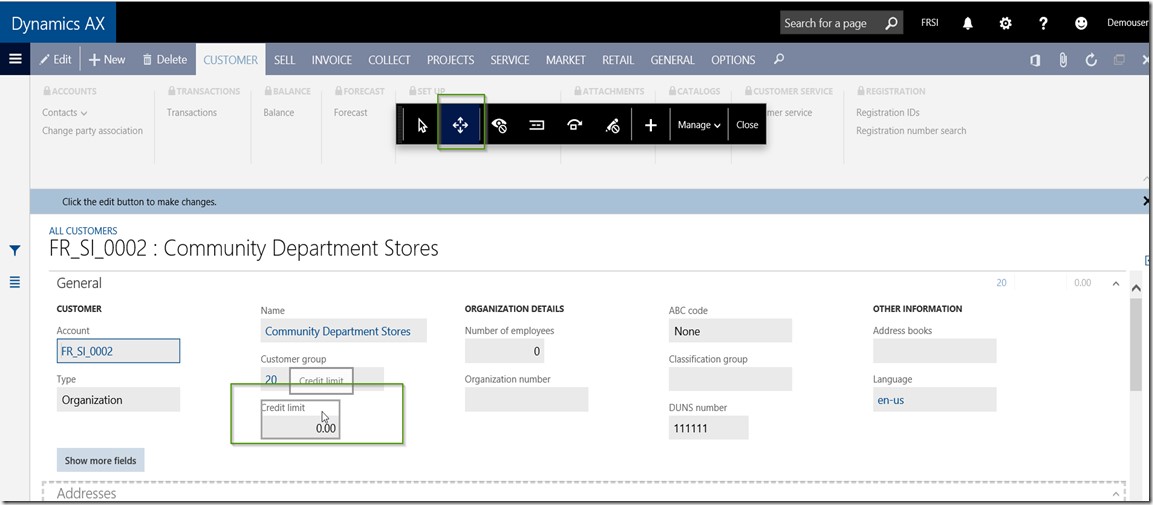
Task: Open the help question mark
Action: (x=1043, y=24)
